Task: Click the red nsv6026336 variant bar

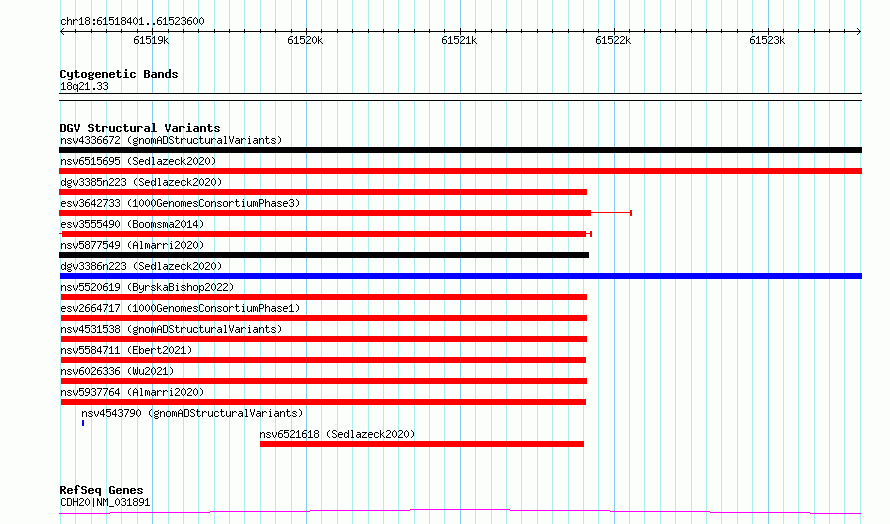Action: coord(324,381)
